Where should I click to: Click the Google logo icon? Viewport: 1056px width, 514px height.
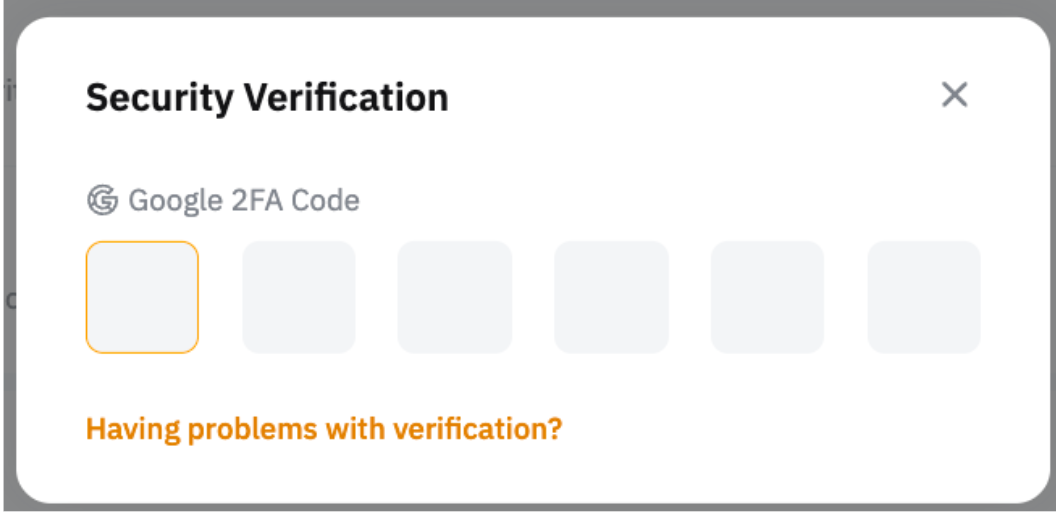[x=102, y=201]
